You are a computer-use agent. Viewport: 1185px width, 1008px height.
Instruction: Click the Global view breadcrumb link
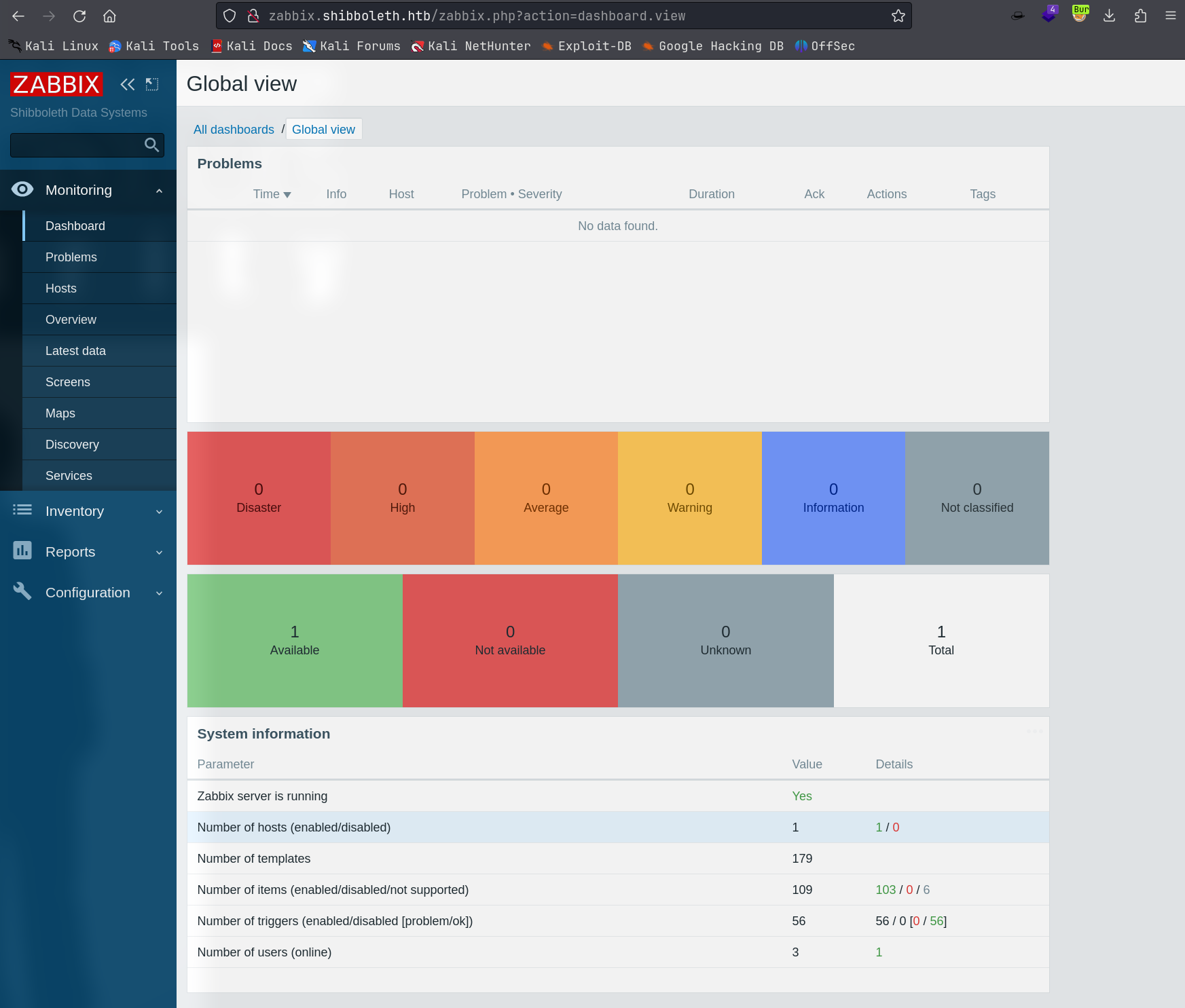click(x=323, y=130)
